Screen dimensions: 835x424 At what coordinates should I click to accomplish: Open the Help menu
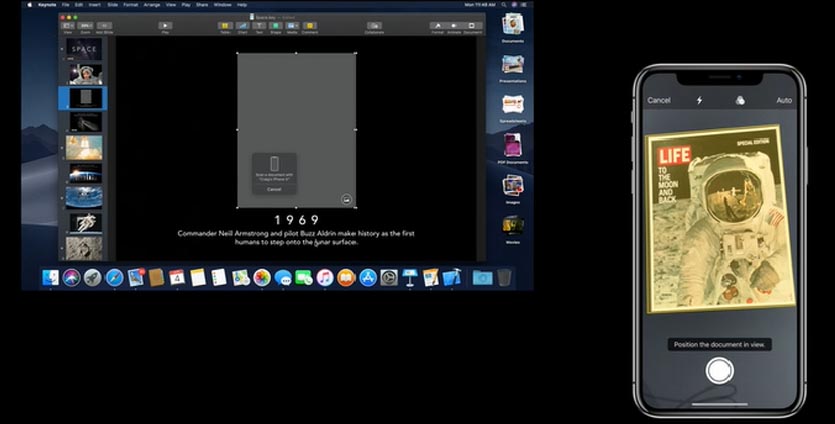point(242,5)
